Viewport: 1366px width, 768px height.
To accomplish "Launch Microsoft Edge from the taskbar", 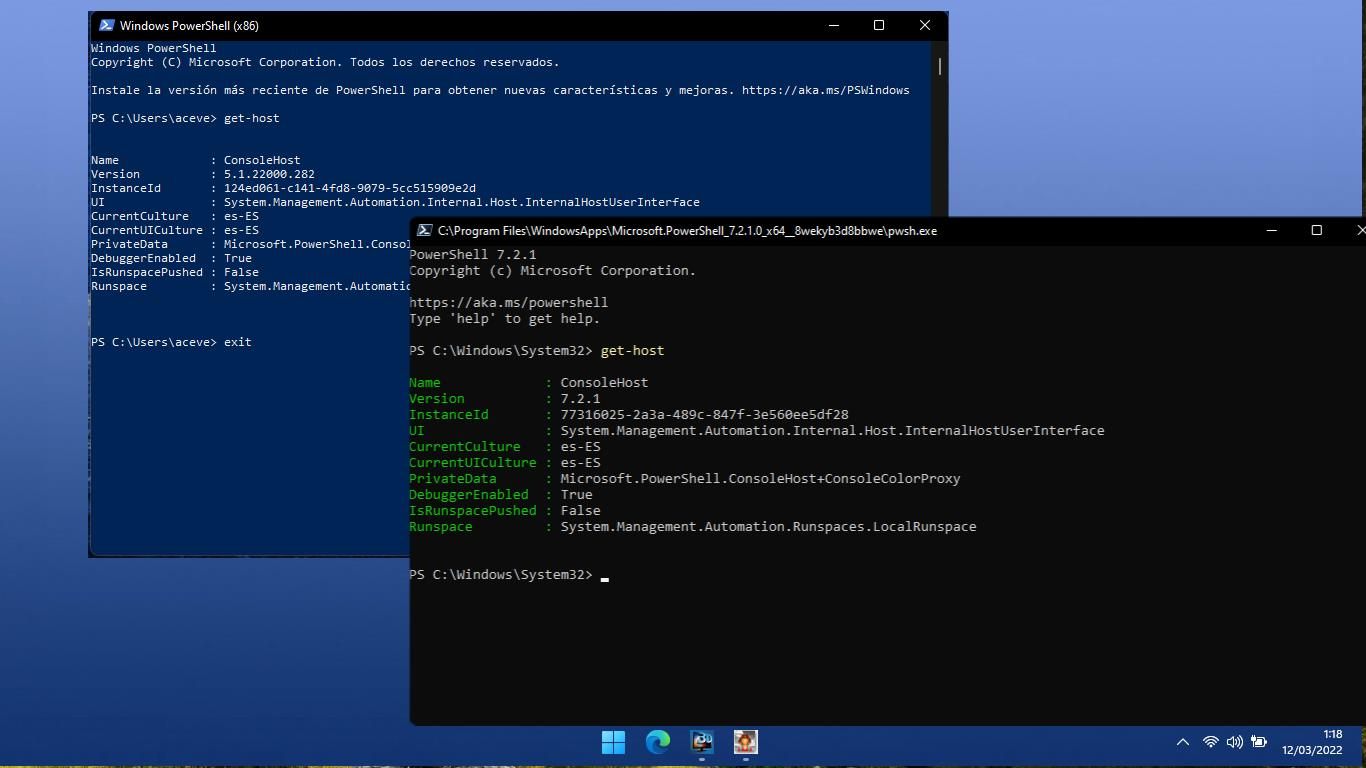I will tap(657, 742).
